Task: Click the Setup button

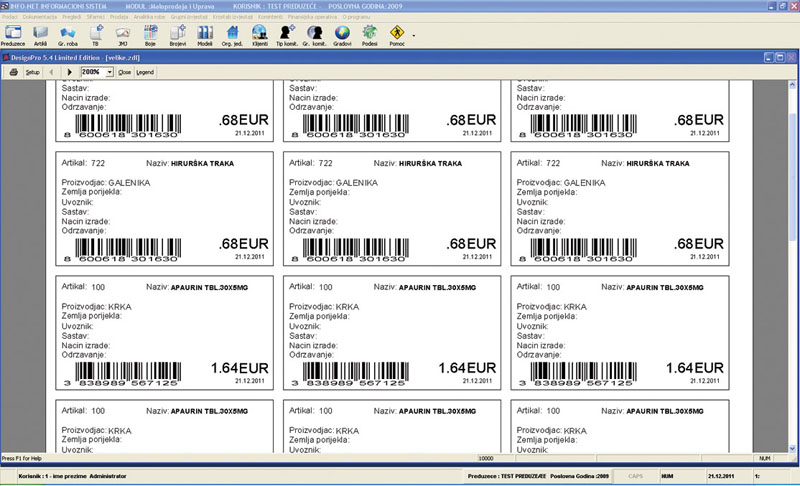Action: point(33,72)
